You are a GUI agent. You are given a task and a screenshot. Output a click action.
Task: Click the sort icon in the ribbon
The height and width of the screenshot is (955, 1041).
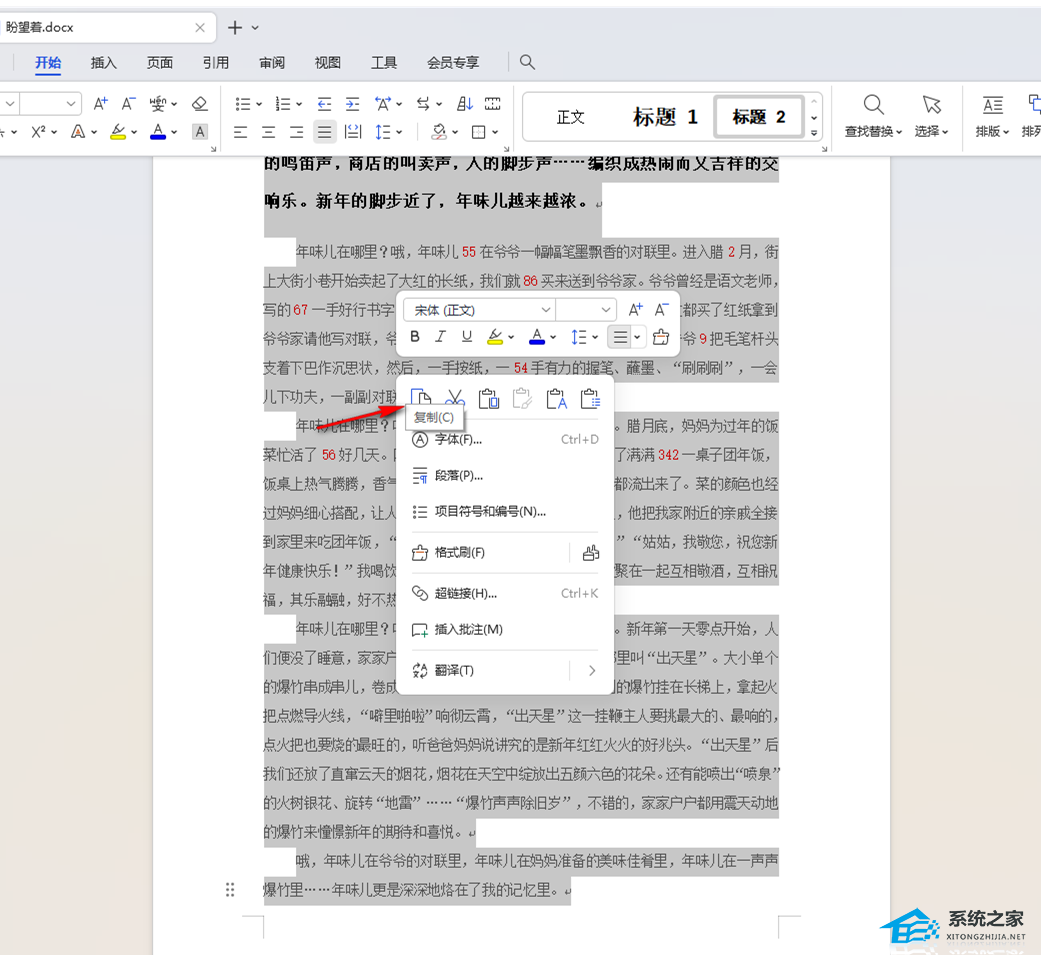pos(465,104)
